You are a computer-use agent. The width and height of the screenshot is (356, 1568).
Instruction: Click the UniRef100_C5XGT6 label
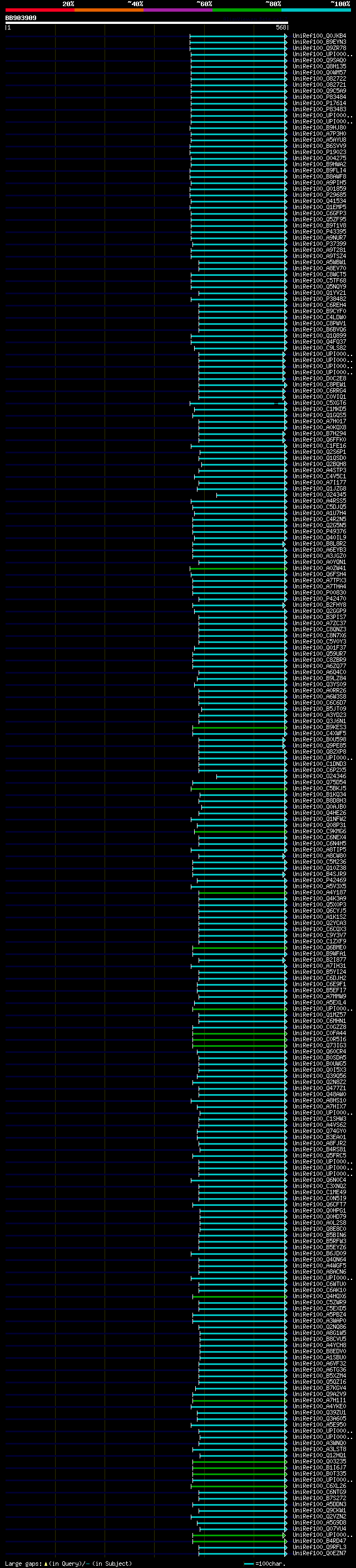[x=319, y=403]
